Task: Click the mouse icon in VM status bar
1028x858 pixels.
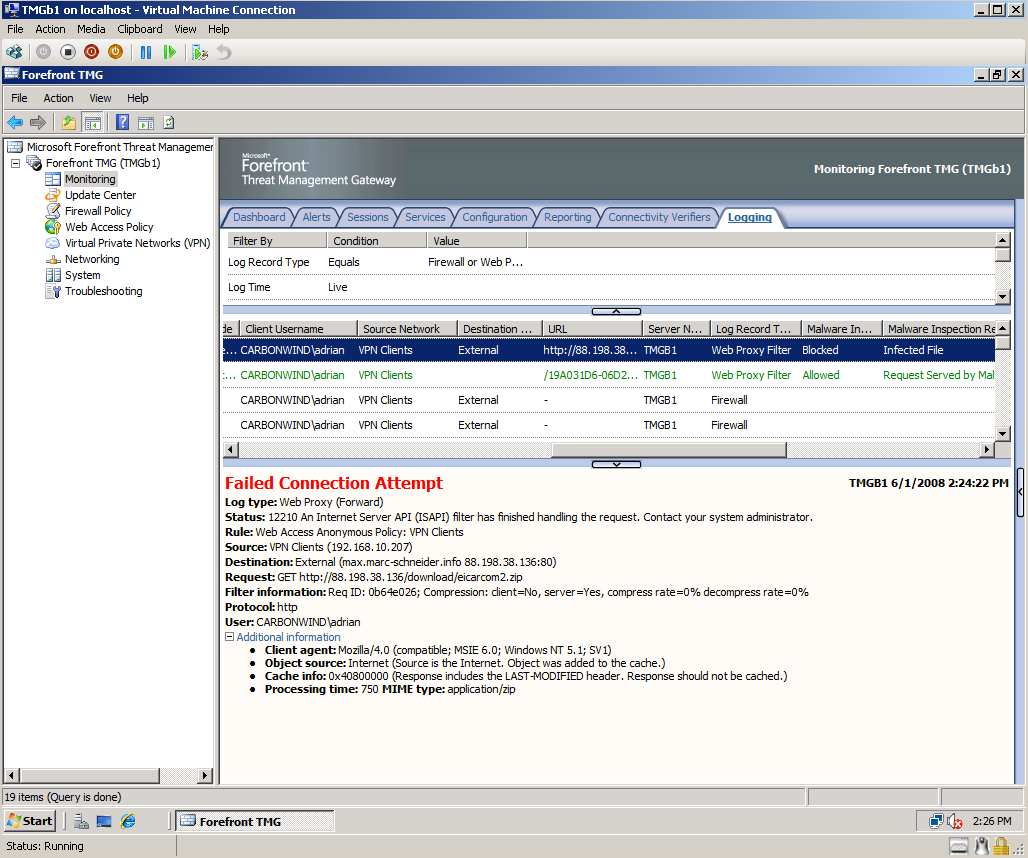Action: [x=981, y=846]
